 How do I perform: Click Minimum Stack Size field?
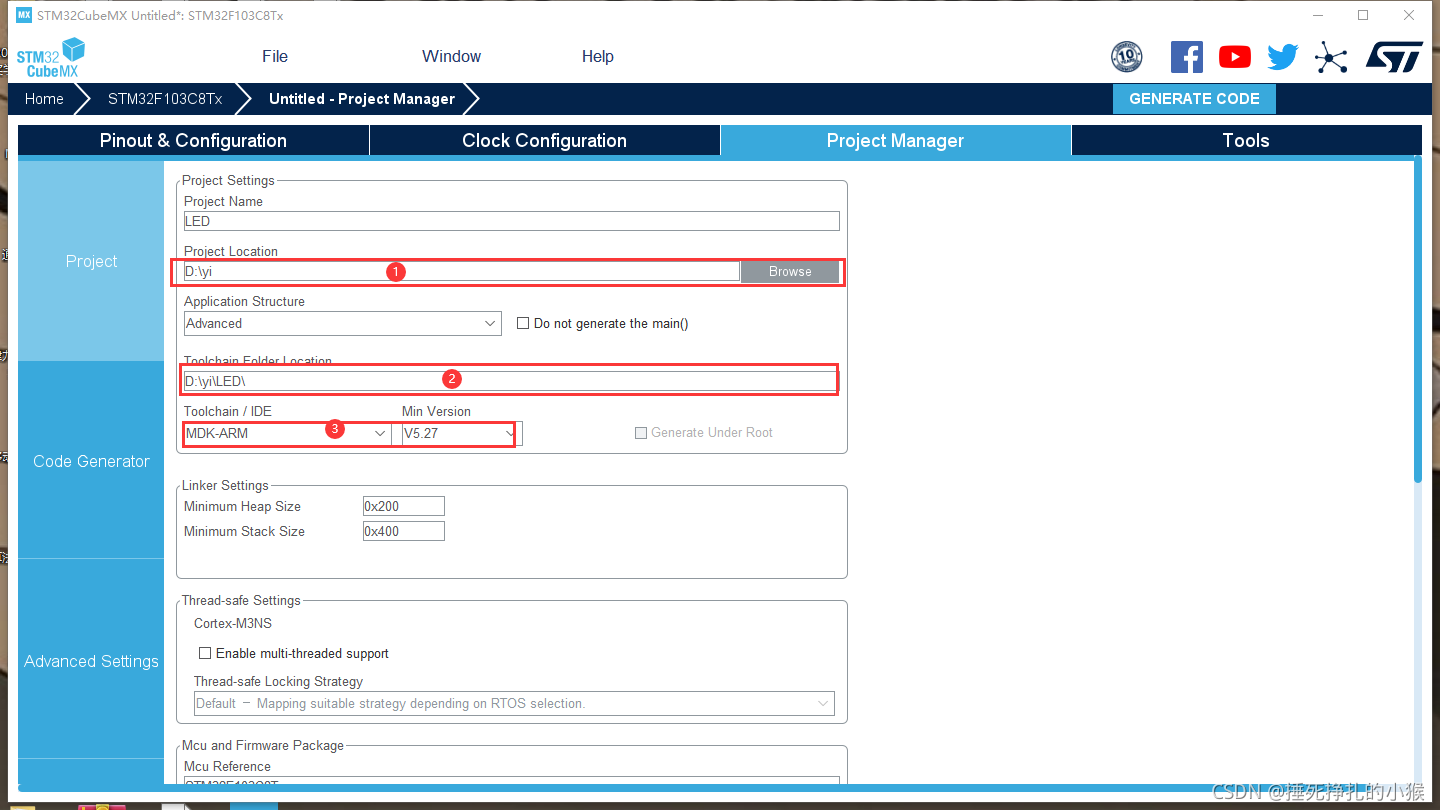coord(403,531)
